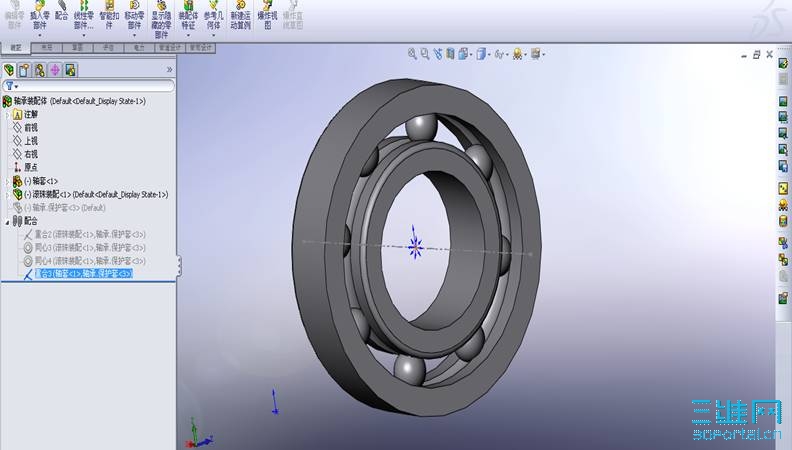Open dropdown arrow below 参考几何体
This screenshot has height=450, width=792.
(x=214, y=35)
